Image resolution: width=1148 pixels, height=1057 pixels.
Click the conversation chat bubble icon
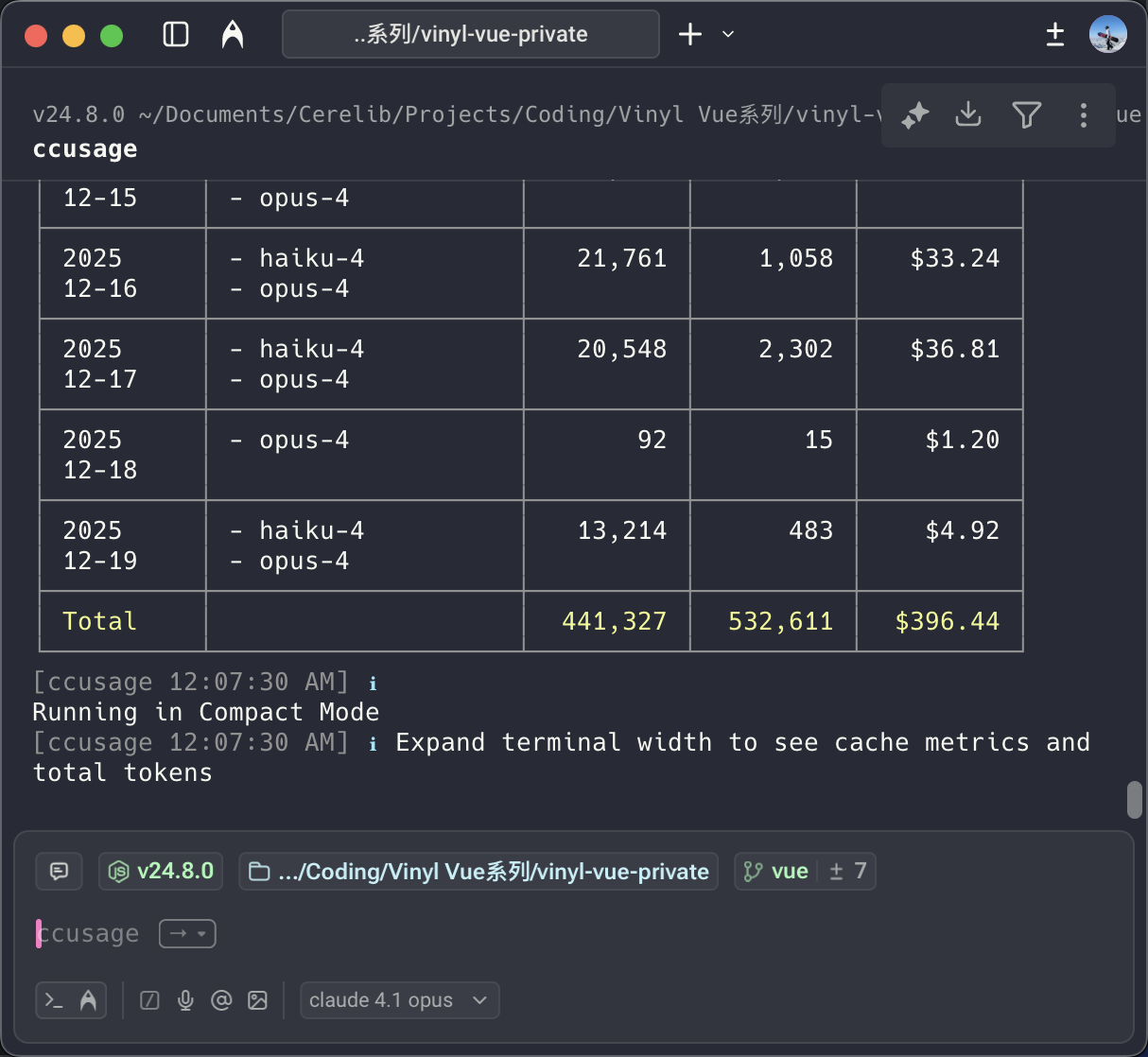[x=59, y=871]
